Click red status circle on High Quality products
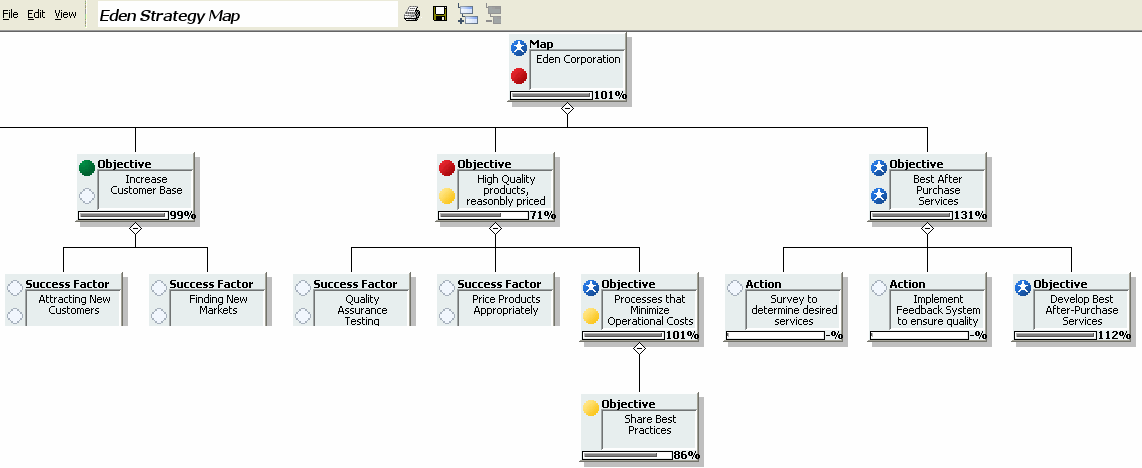 coord(446,168)
